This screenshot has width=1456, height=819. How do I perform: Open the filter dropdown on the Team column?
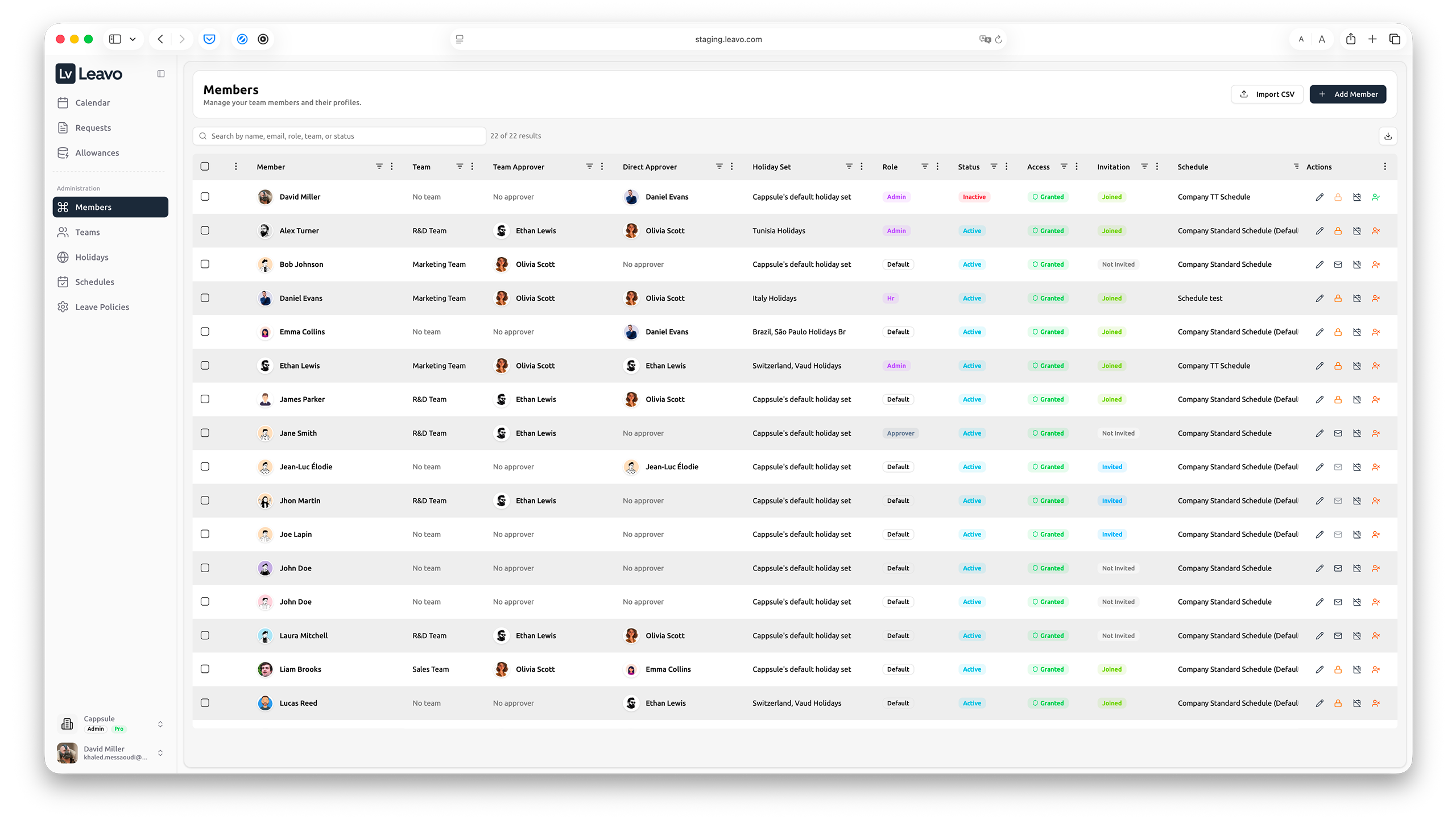[x=460, y=166]
